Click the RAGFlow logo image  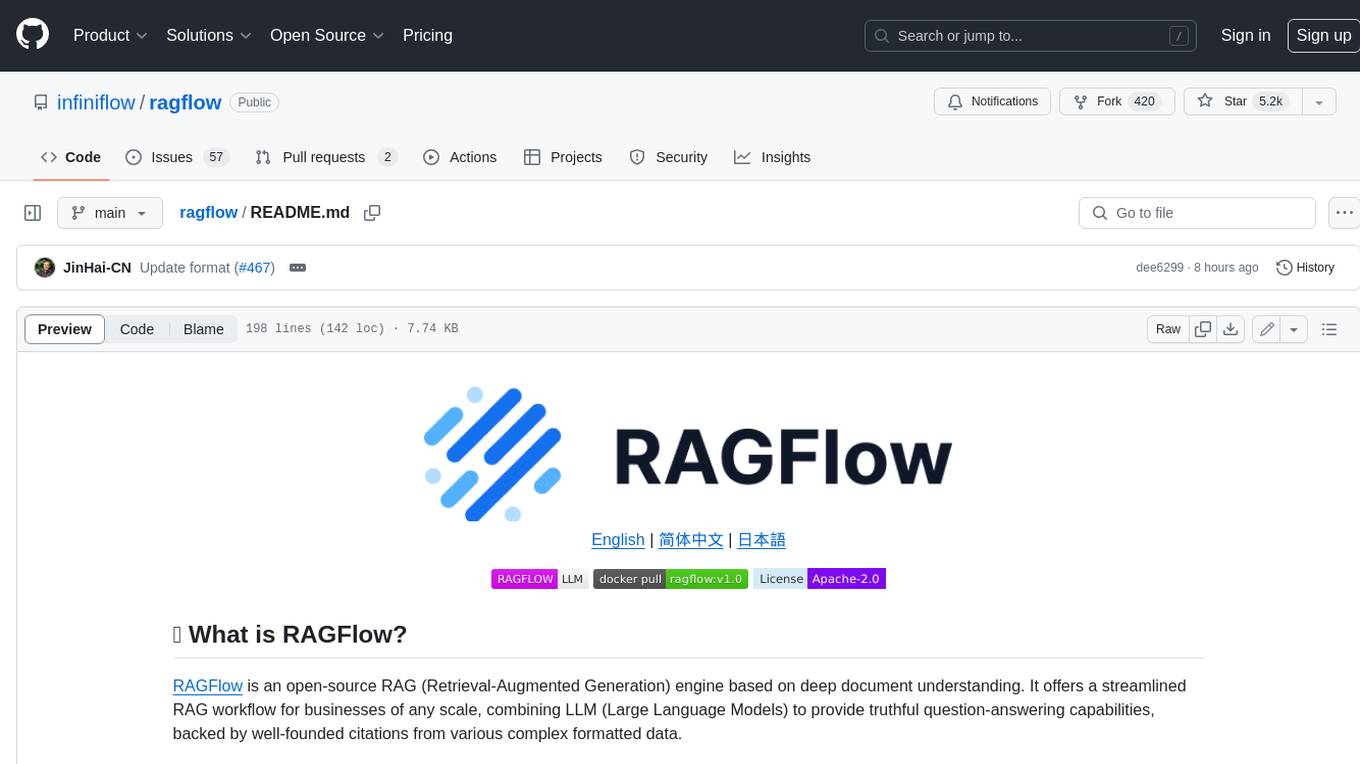pos(688,453)
